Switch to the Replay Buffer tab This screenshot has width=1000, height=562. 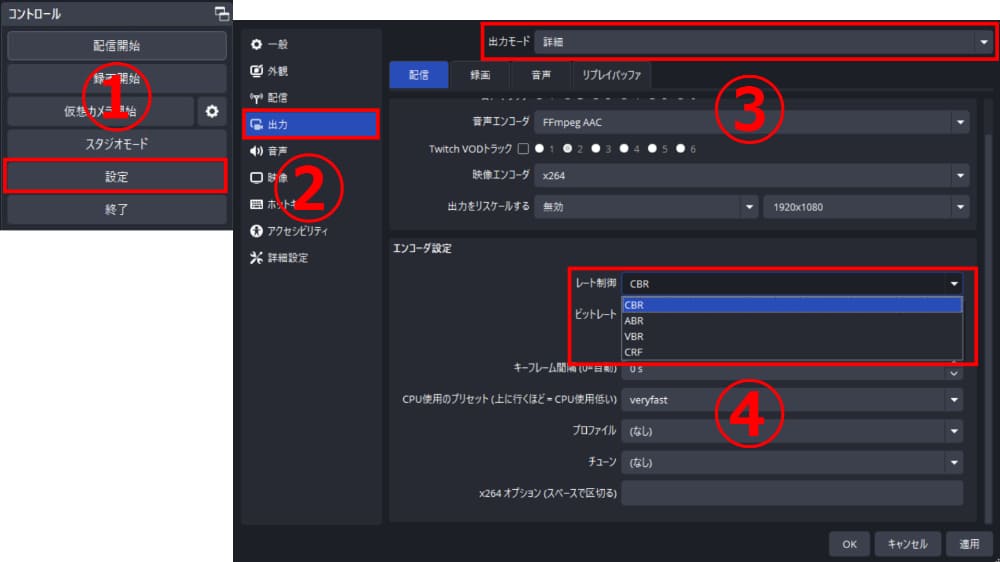click(x=612, y=75)
